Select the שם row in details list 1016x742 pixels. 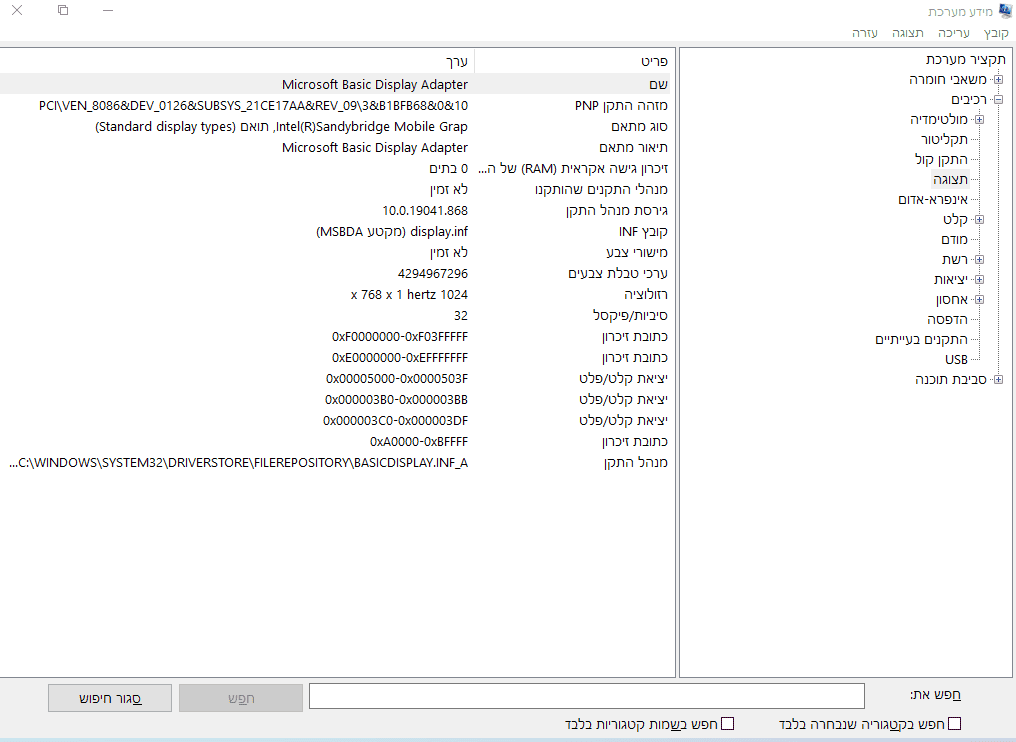point(335,84)
